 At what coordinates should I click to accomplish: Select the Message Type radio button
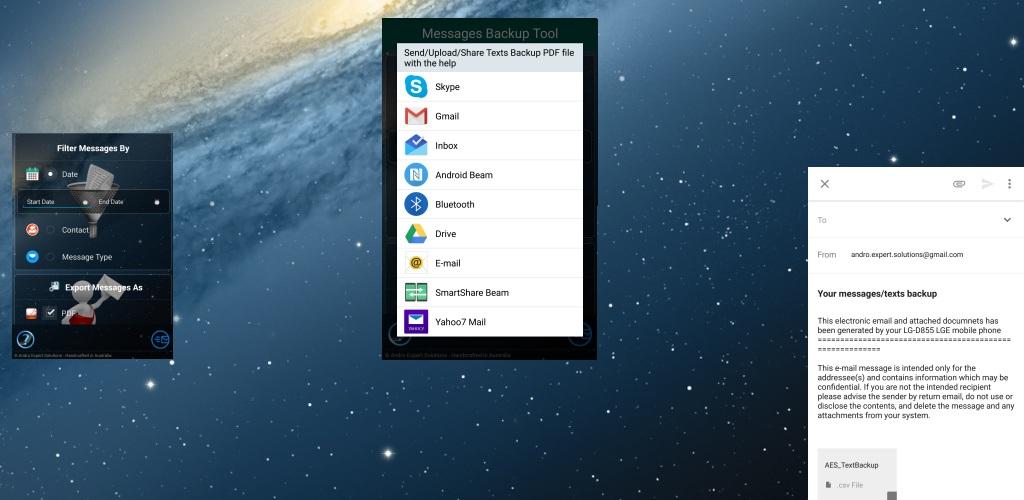pyautogui.click(x=51, y=257)
